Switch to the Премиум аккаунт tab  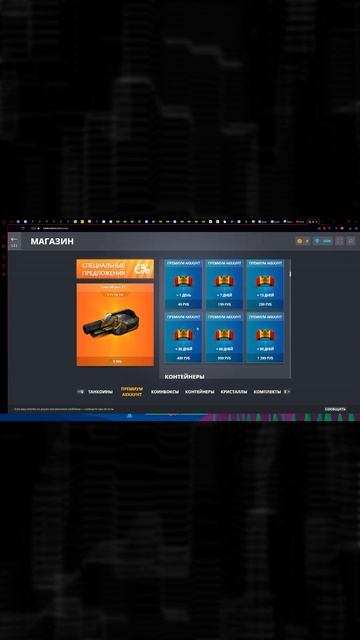132,392
